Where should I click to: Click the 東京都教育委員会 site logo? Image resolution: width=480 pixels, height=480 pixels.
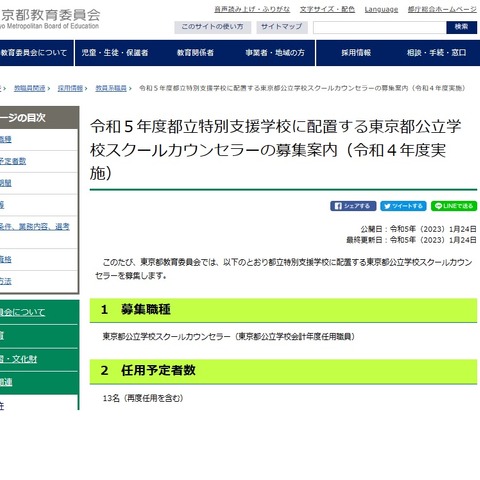click(50, 19)
